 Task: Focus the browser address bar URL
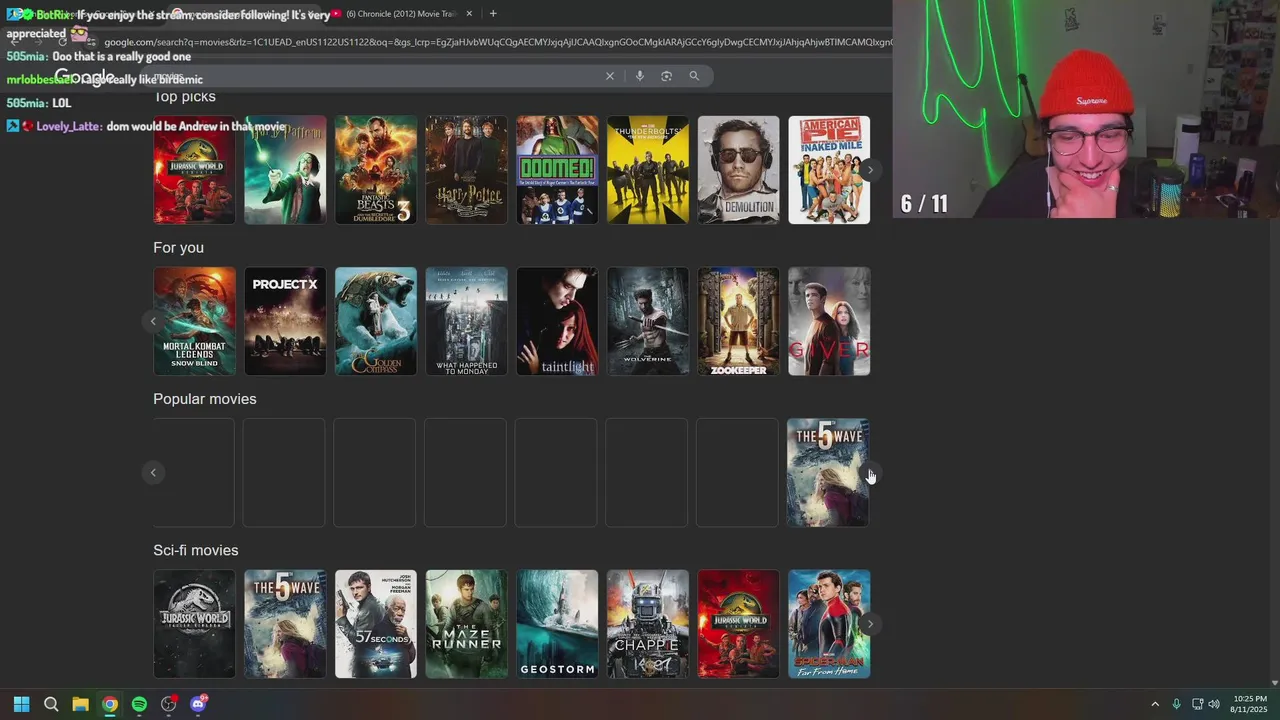coord(497,42)
